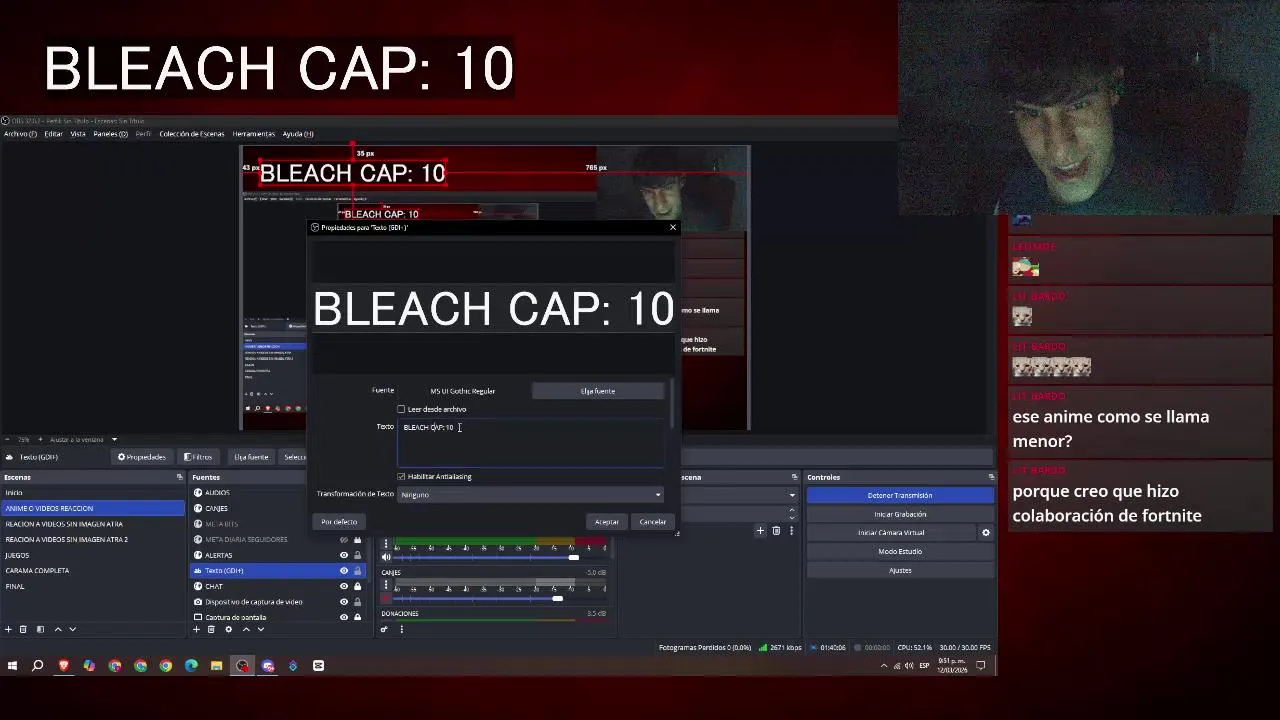Add a new scene with the plus icon

8,629
